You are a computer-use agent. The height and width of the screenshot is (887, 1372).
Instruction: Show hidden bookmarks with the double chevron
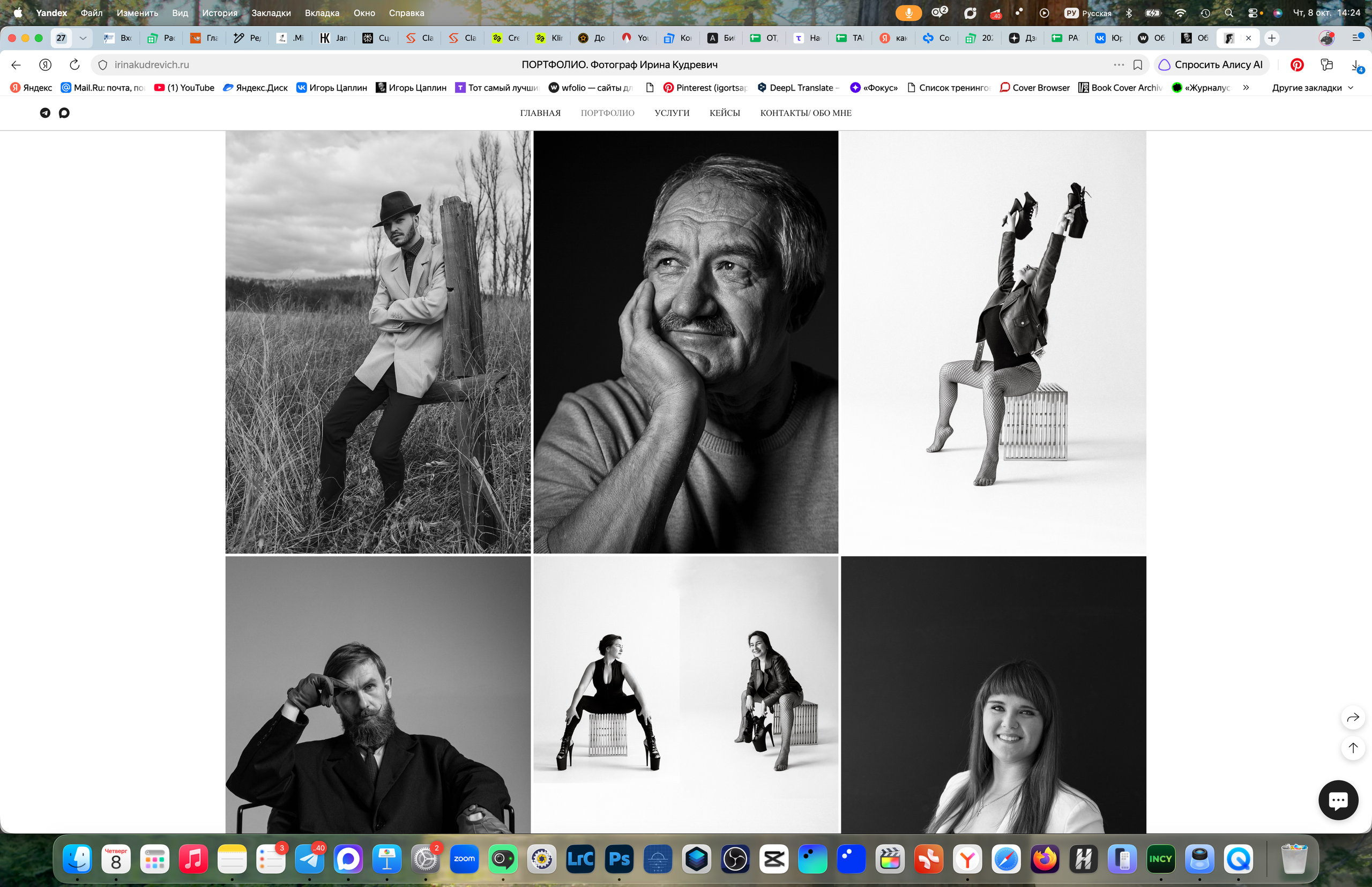pyautogui.click(x=1246, y=87)
